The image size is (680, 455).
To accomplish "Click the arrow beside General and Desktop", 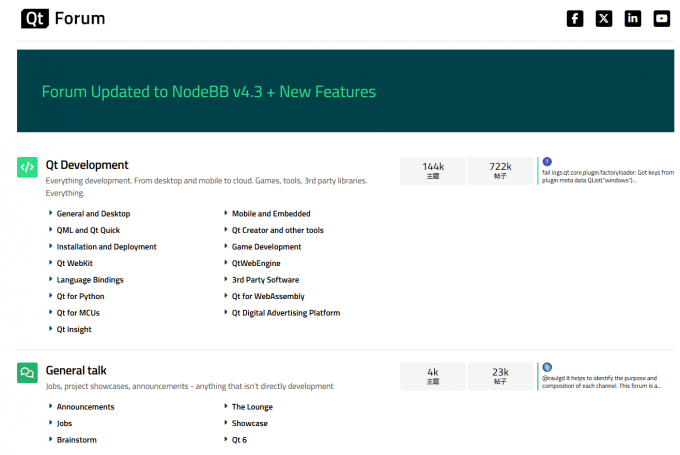I will click(x=51, y=214).
